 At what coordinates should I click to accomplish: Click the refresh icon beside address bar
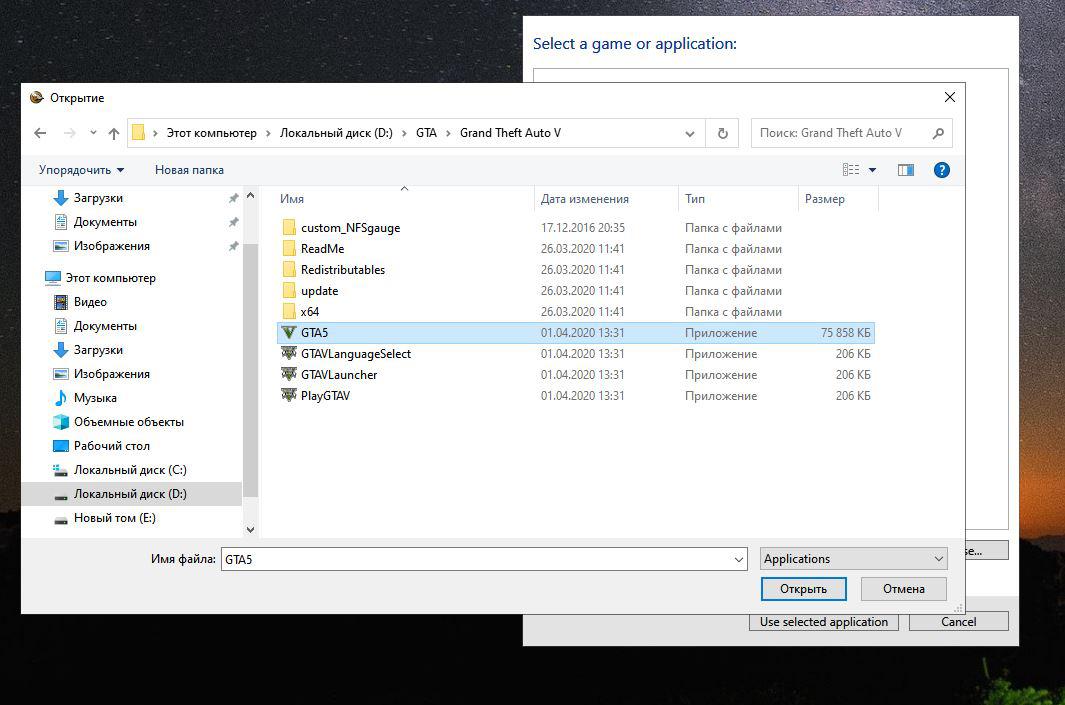pyautogui.click(x=722, y=133)
